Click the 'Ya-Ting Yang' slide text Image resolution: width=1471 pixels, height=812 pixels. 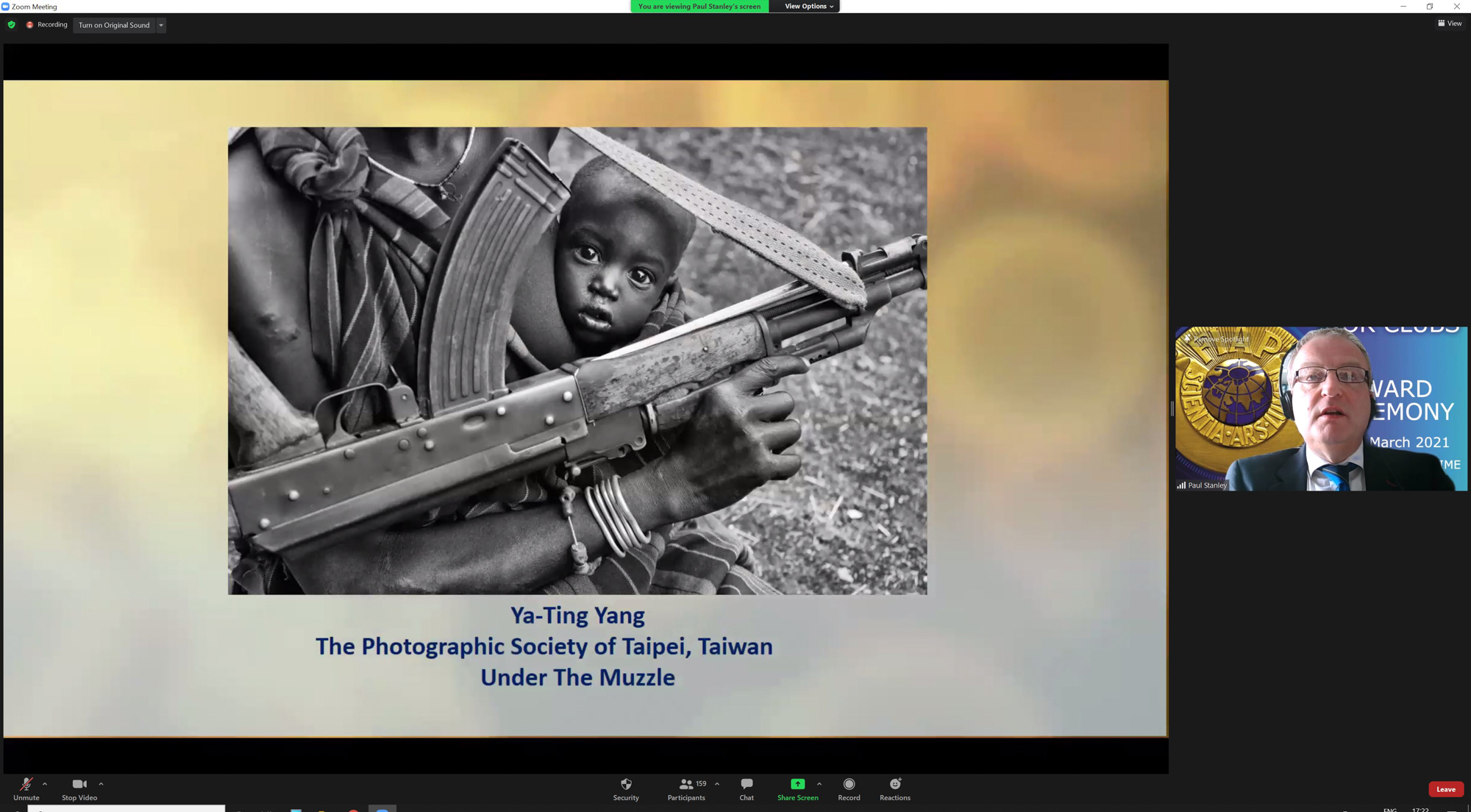pos(577,616)
